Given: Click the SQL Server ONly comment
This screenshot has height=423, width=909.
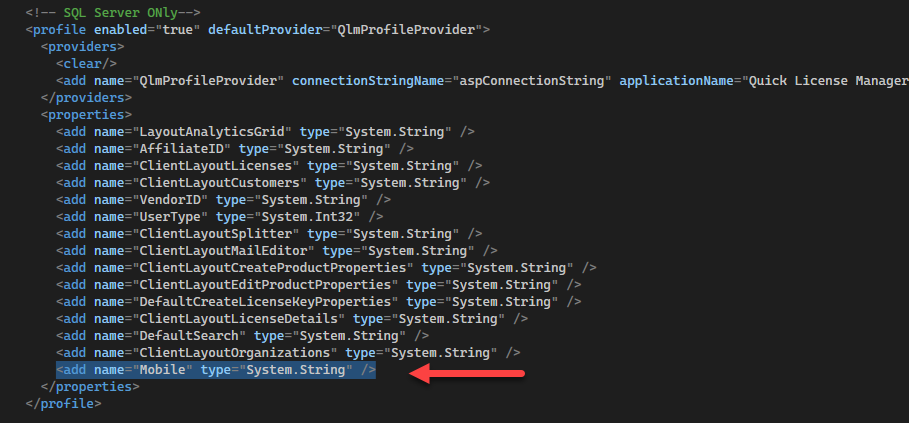Looking at the screenshot, I should pyautogui.click(x=113, y=12).
